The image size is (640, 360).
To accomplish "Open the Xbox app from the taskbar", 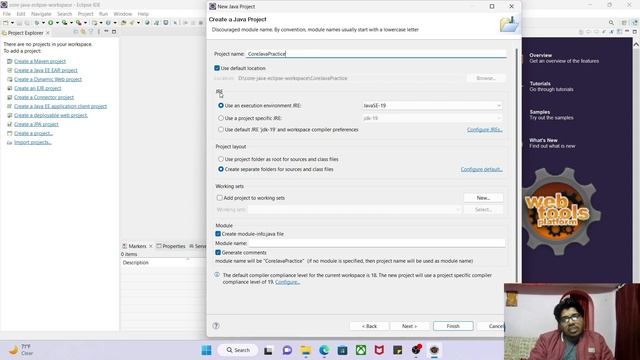I will pyautogui.click(x=361, y=350).
